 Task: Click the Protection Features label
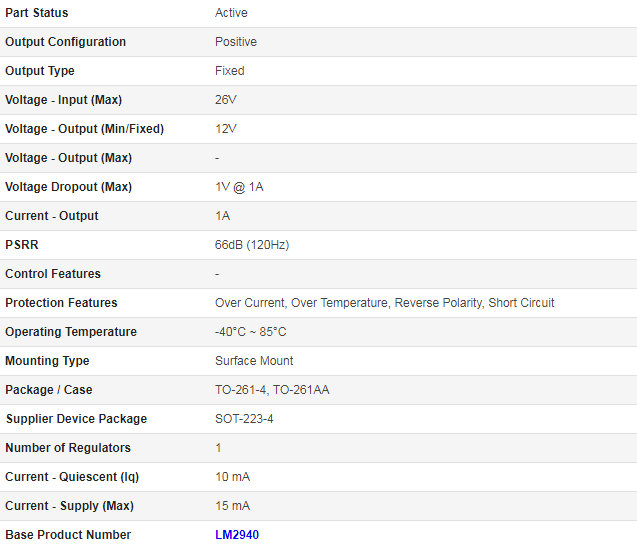[61, 302]
